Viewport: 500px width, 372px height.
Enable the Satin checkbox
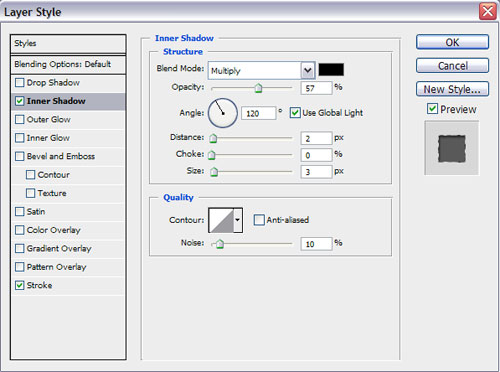tap(20, 211)
